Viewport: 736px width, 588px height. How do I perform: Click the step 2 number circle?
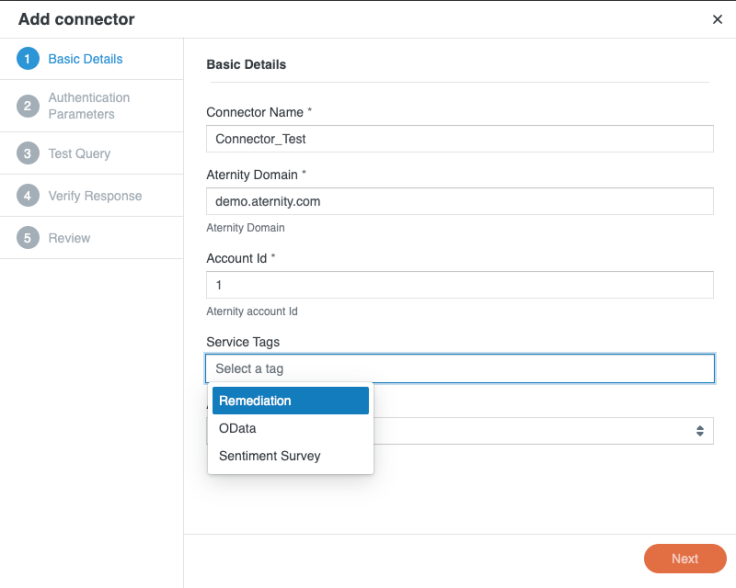click(x=28, y=106)
